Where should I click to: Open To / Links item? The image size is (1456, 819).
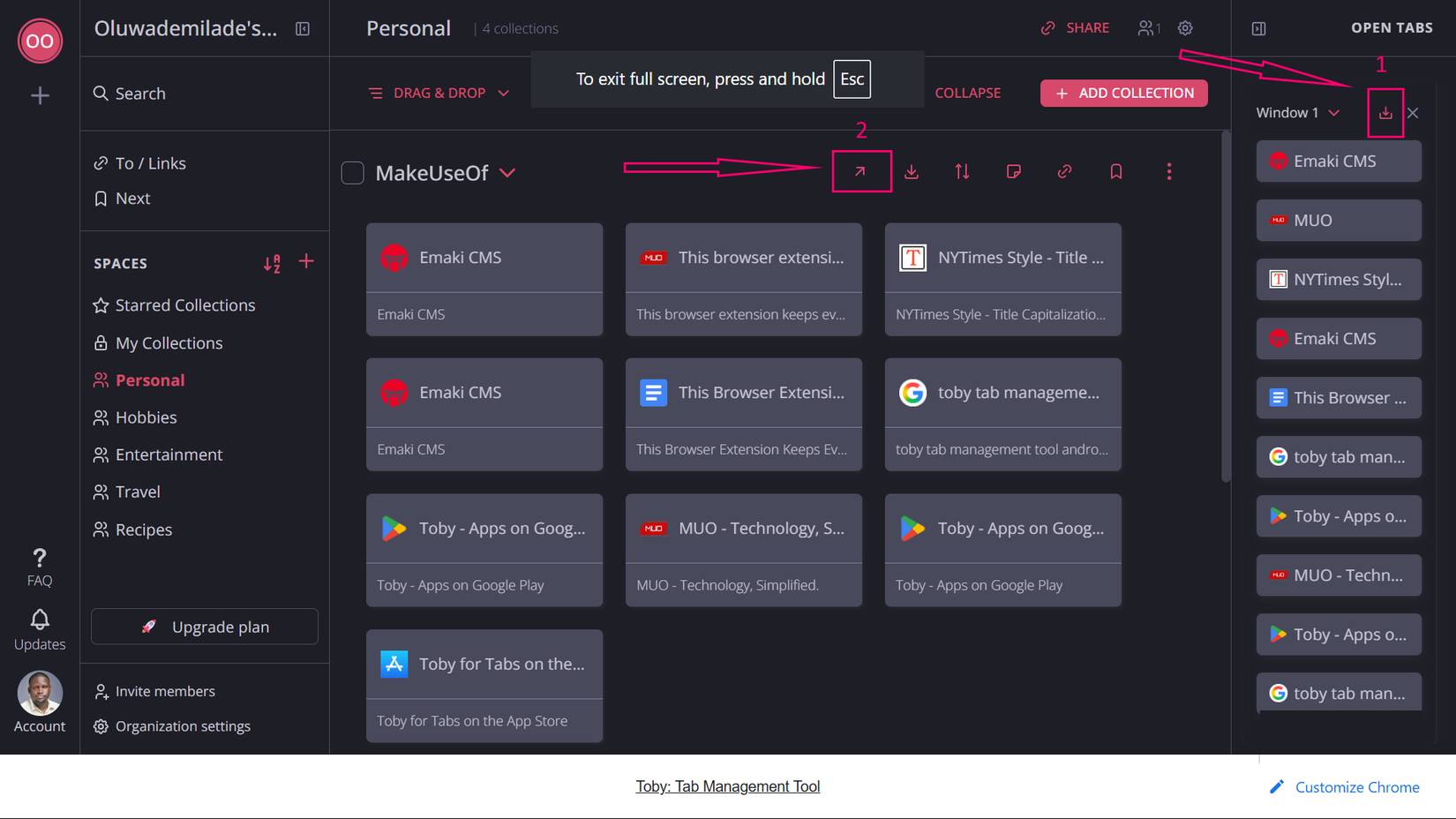coord(140,163)
